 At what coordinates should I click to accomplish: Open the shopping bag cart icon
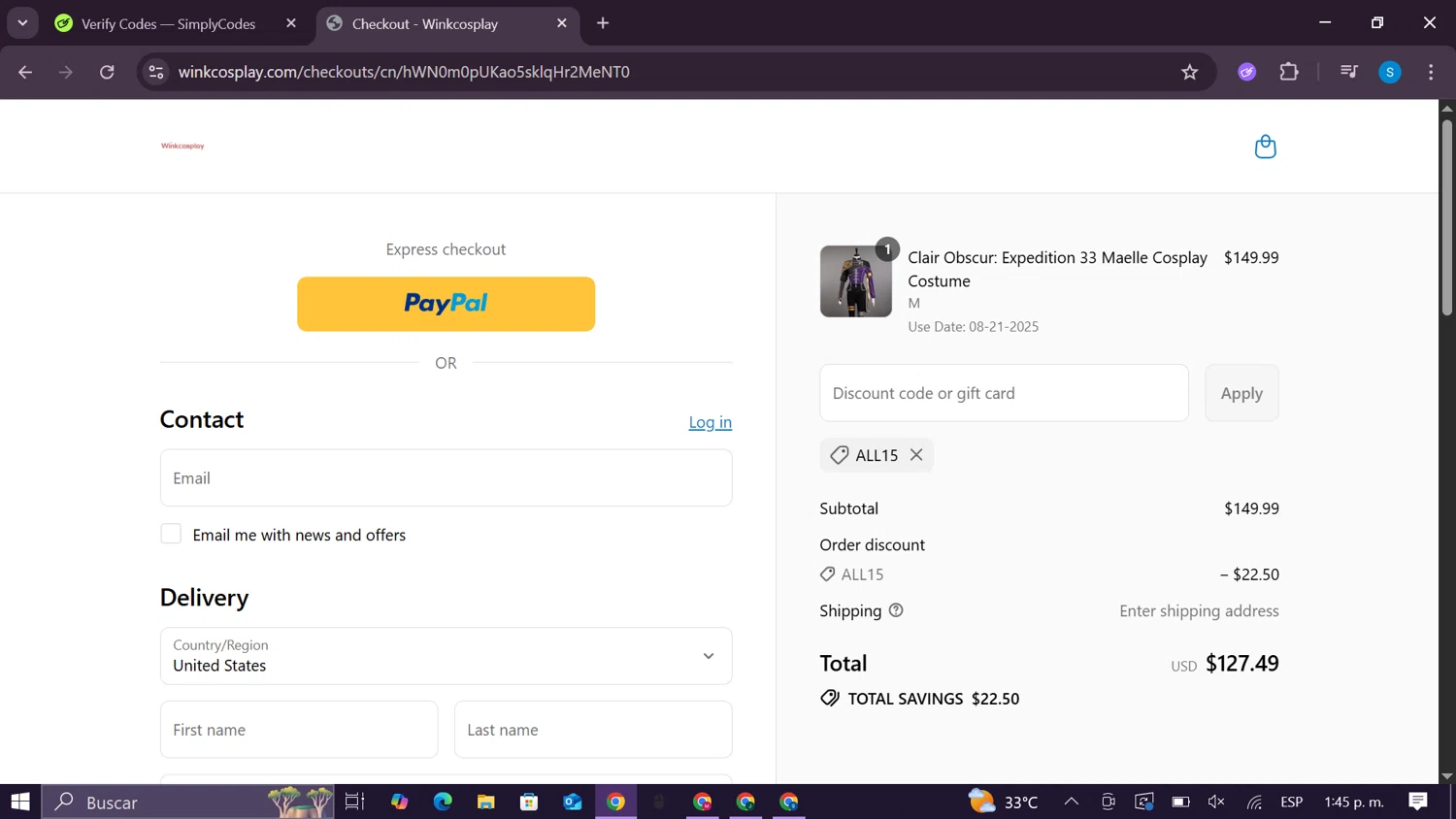pos(1265,147)
